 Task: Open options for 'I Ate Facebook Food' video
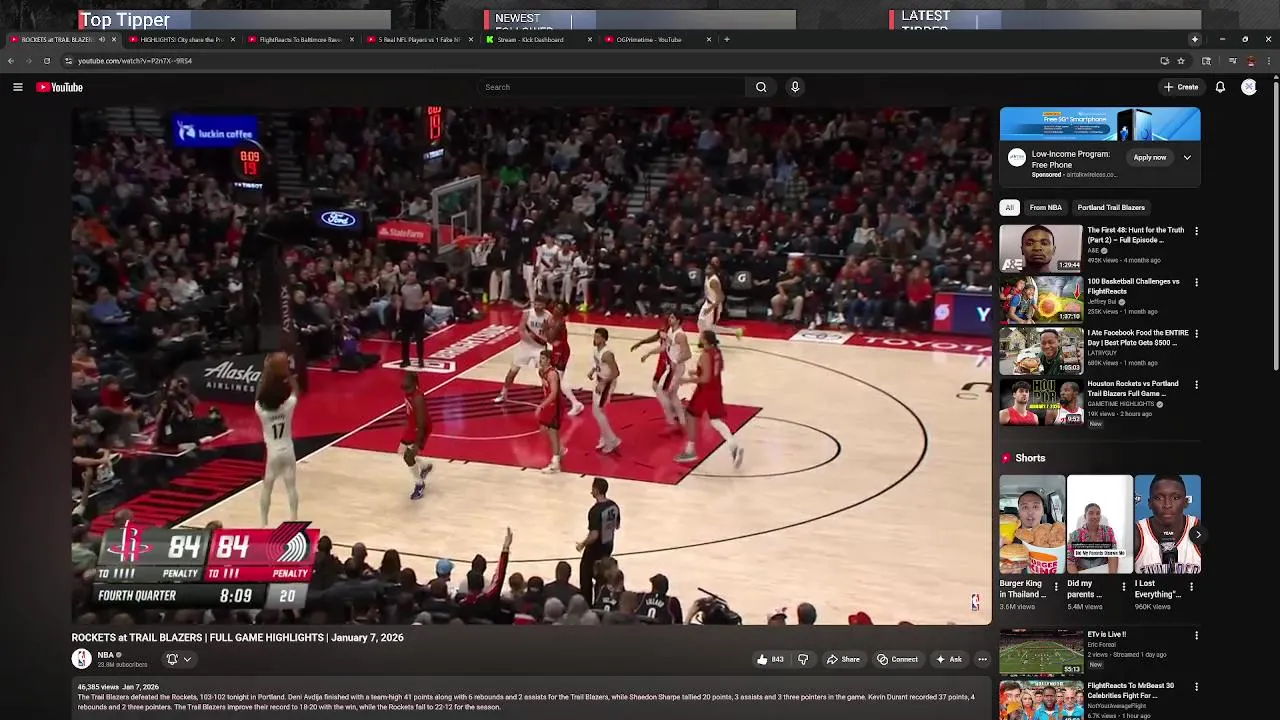coord(1196,333)
